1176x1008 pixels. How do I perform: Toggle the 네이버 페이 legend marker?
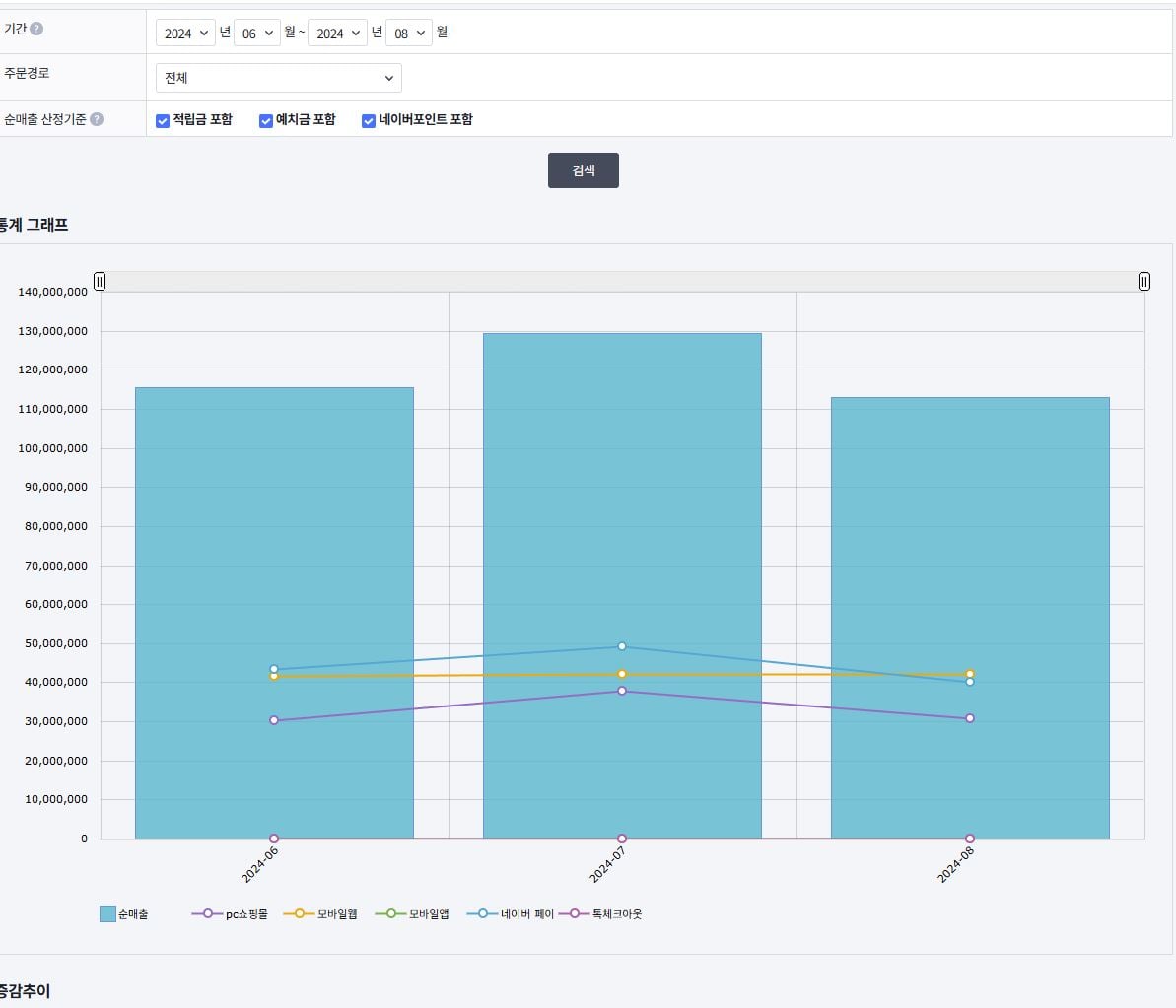click(482, 913)
